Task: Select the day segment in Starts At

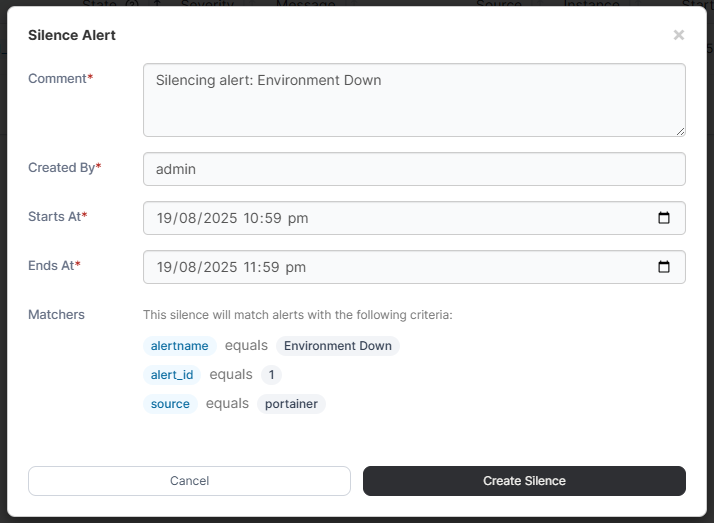Action: pyautogui.click(x=165, y=218)
